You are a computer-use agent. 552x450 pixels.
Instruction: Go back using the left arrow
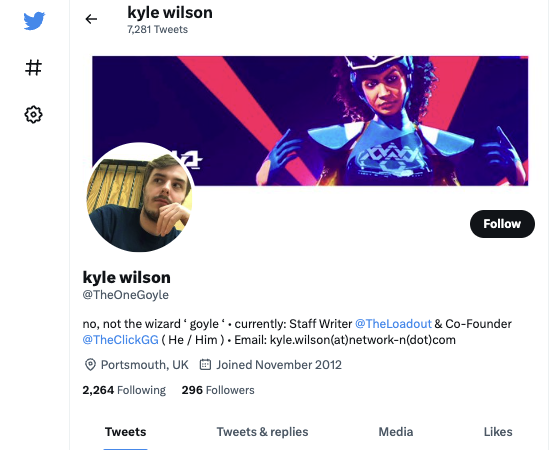tap(91, 19)
